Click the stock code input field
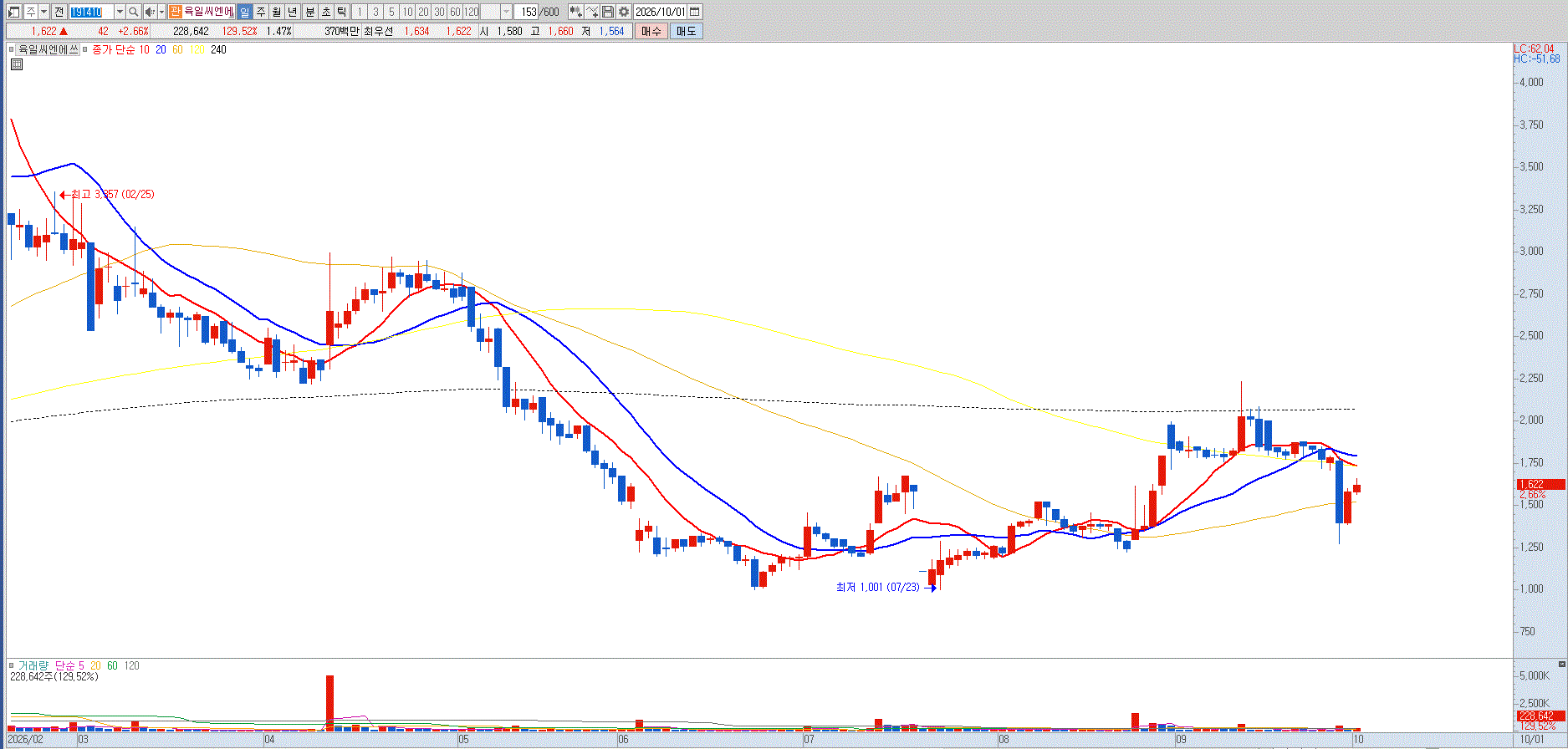Viewport: 1568px width, 749px height. 91,12
